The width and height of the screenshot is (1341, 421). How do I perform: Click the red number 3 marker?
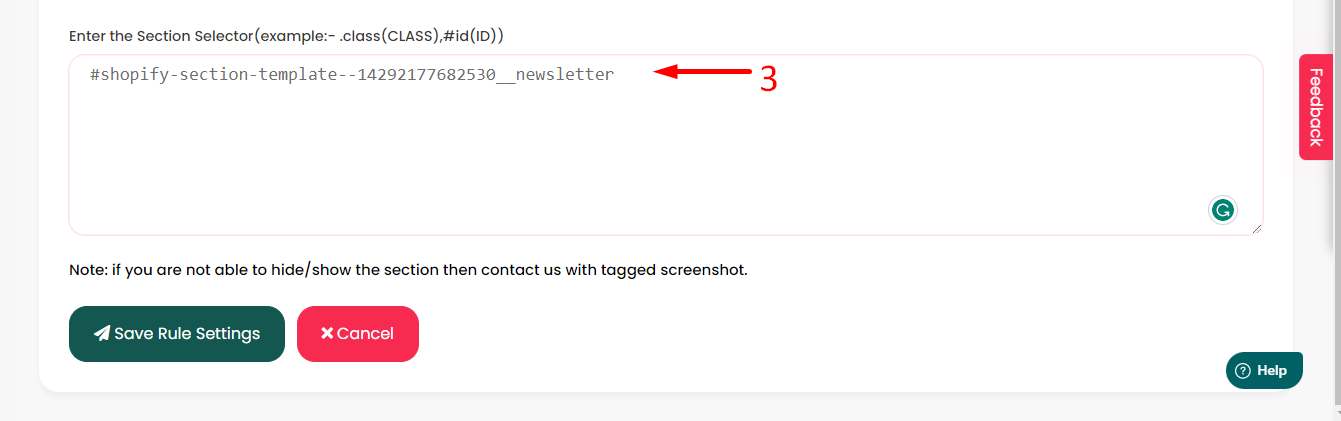(768, 79)
